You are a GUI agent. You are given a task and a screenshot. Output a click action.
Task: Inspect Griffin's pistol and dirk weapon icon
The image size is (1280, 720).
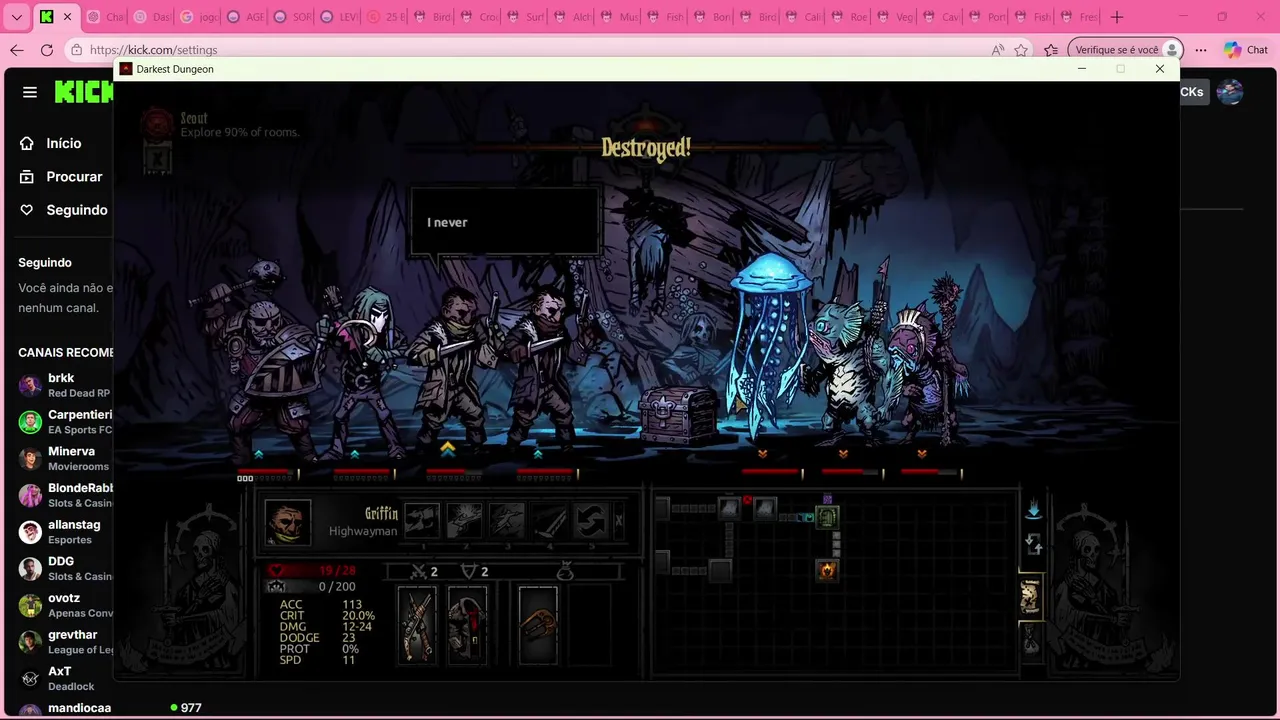(417, 626)
